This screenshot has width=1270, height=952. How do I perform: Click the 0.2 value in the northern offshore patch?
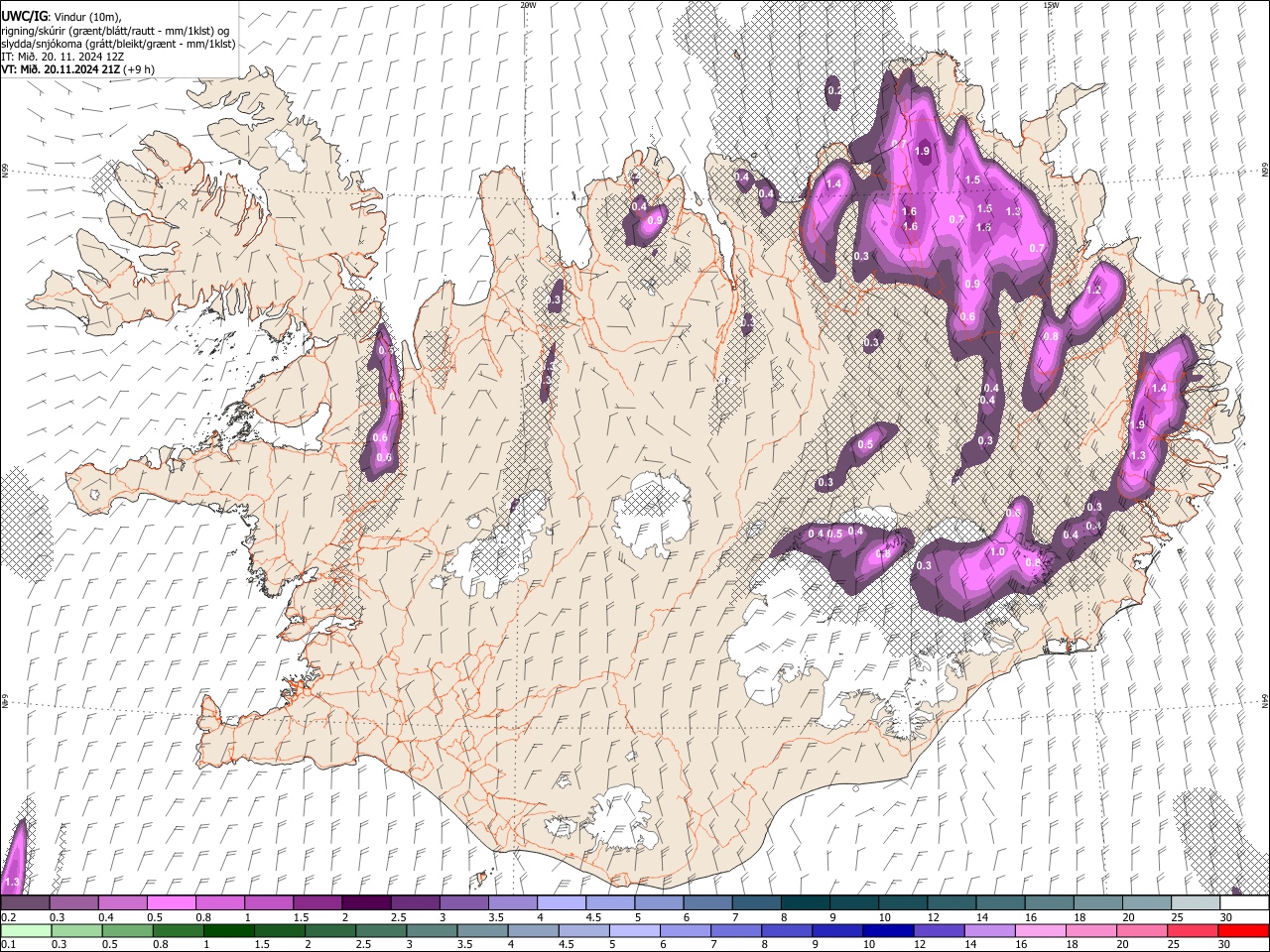coord(834,91)
